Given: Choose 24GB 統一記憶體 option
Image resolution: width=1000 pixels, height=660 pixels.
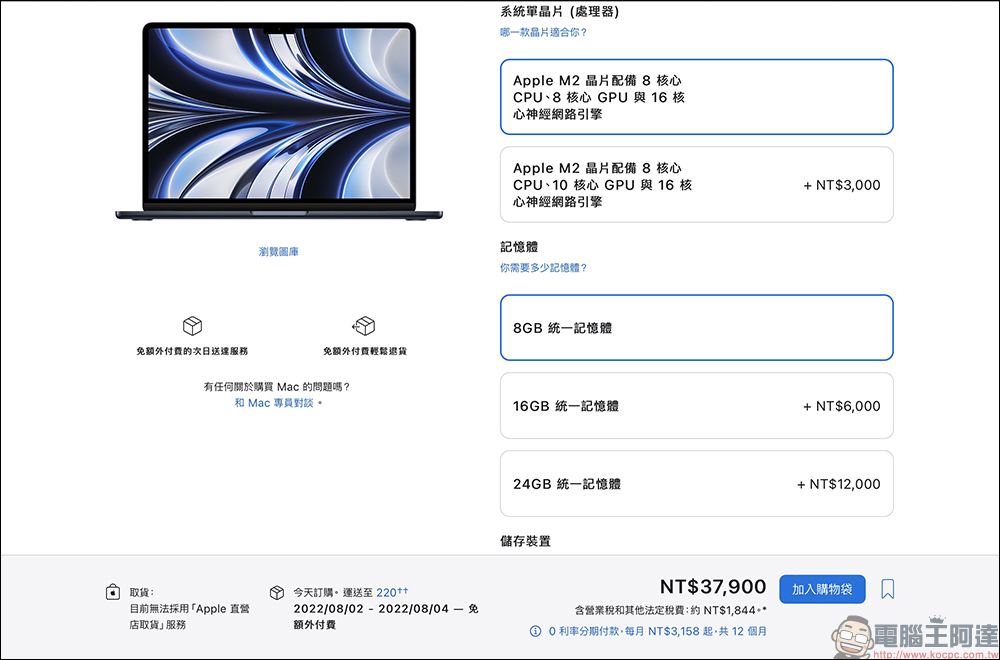Looking at the screenshot, I should (x=696, y=484).
